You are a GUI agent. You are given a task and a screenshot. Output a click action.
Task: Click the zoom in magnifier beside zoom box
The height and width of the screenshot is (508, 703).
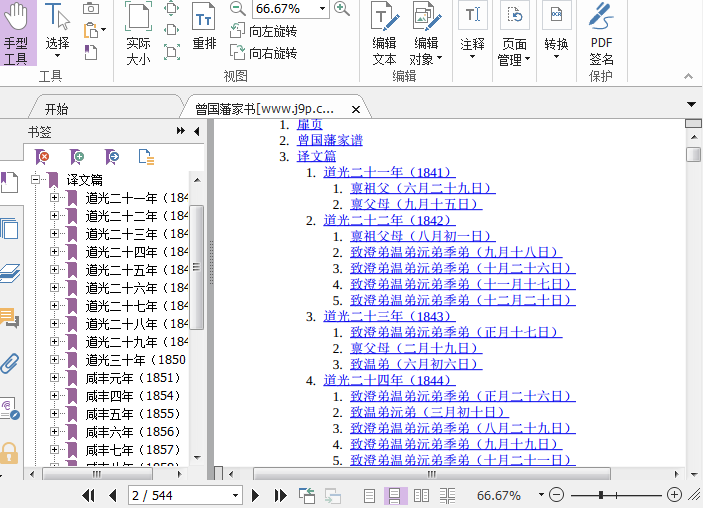coord(342,9)
